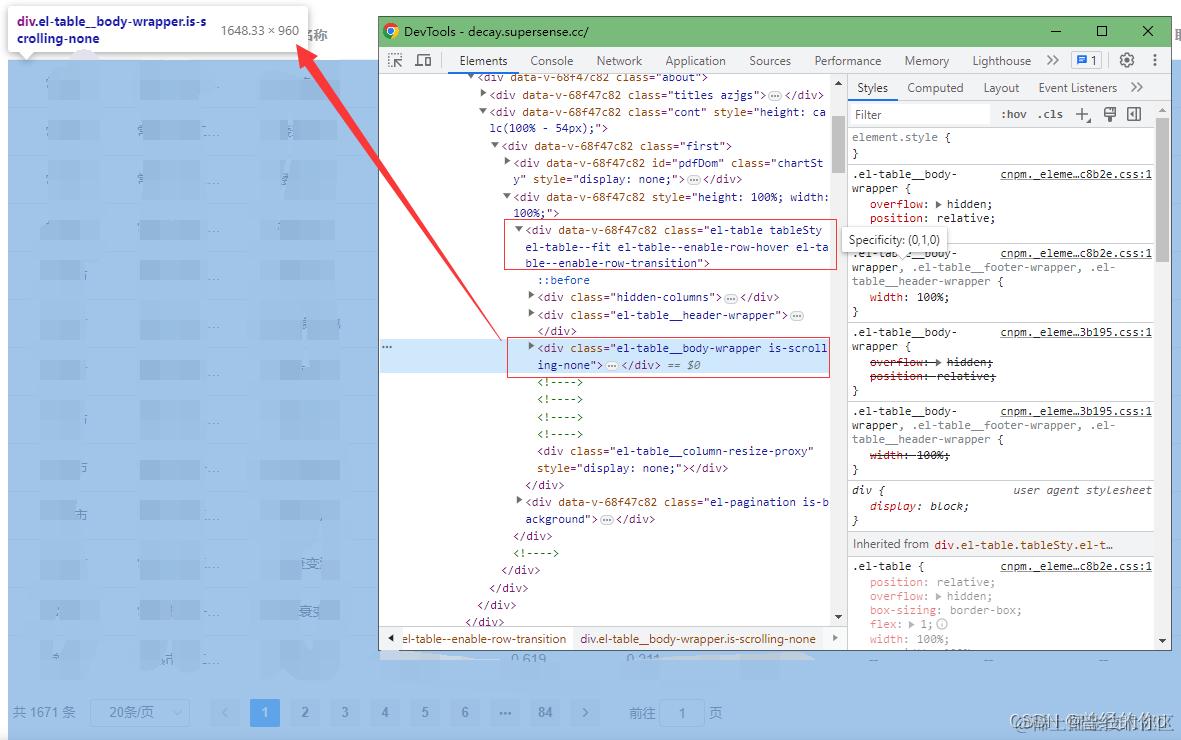Click Elements panel scrollbar down arrow
The height and width of the screenshot is (740, 1181).
click(x=838, y=617)
